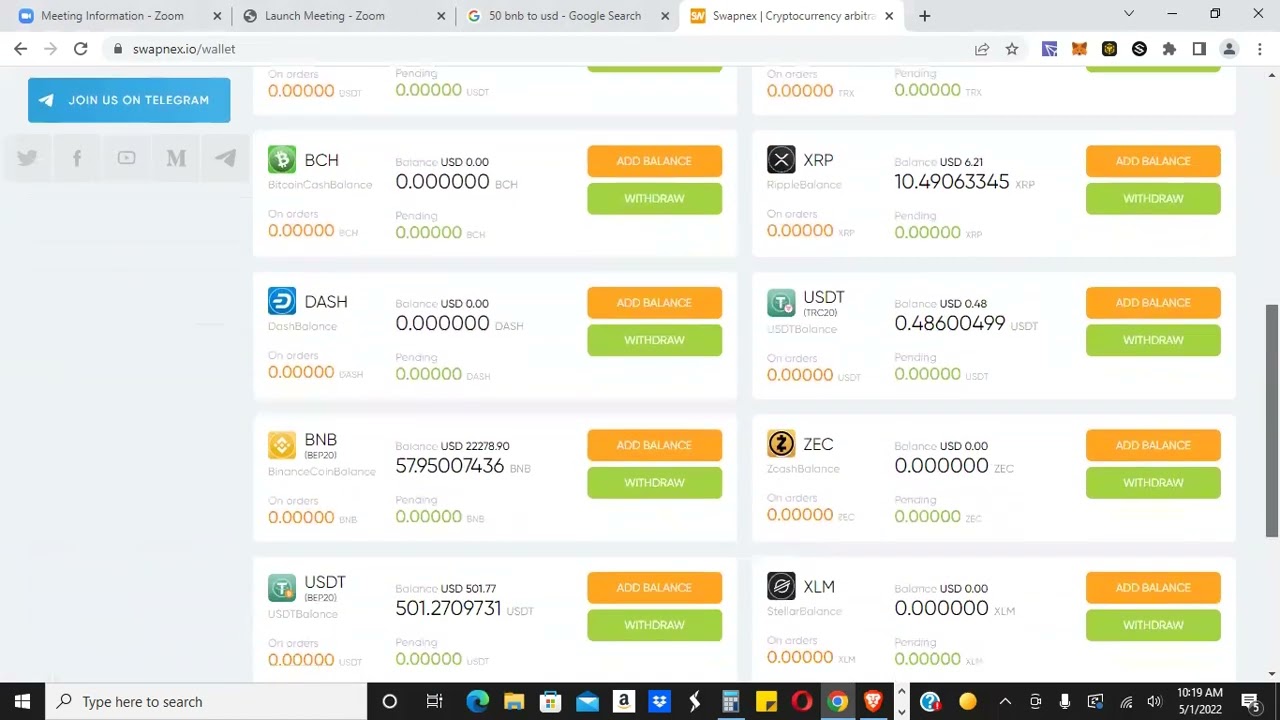Click Join Us On Telegram button

[129, 100]
